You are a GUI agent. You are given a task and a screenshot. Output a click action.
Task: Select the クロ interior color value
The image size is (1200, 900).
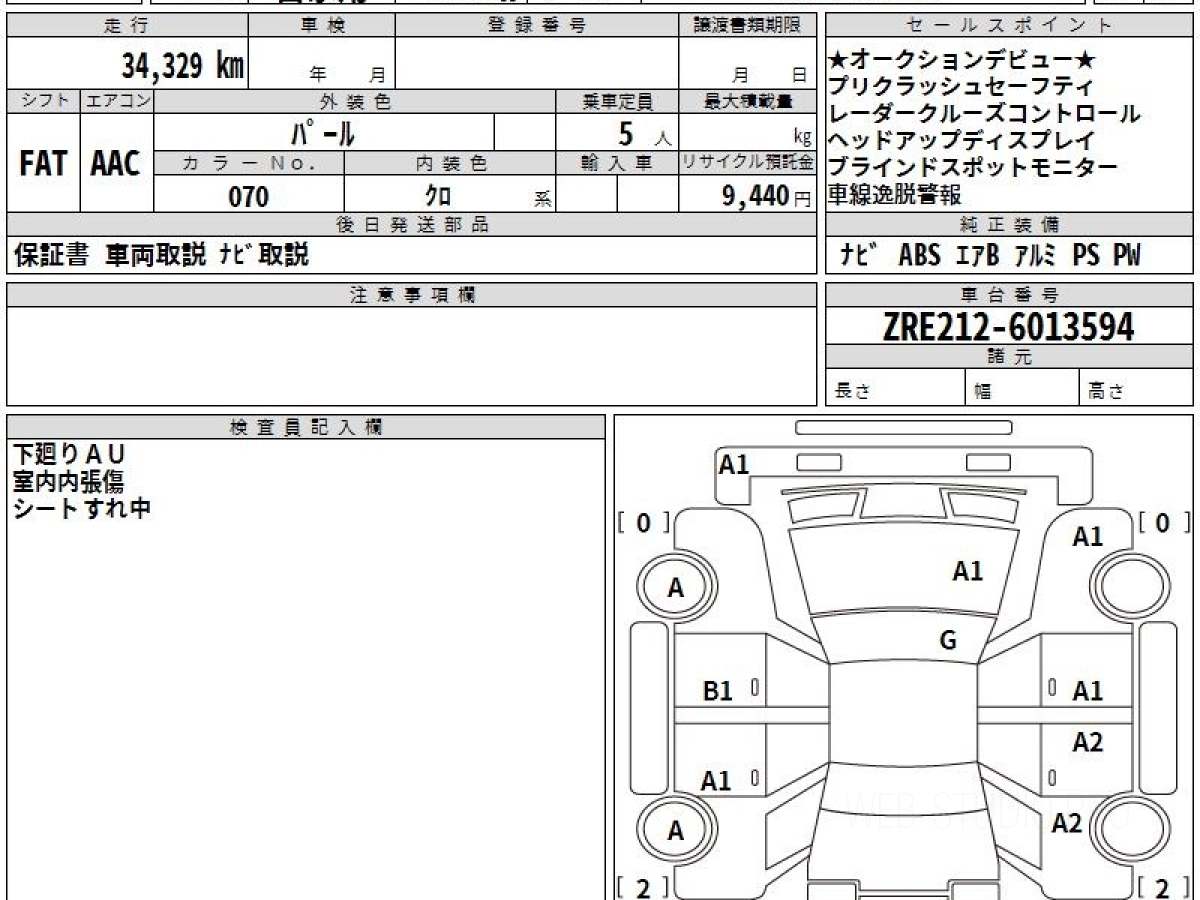[x=437, y=196]
